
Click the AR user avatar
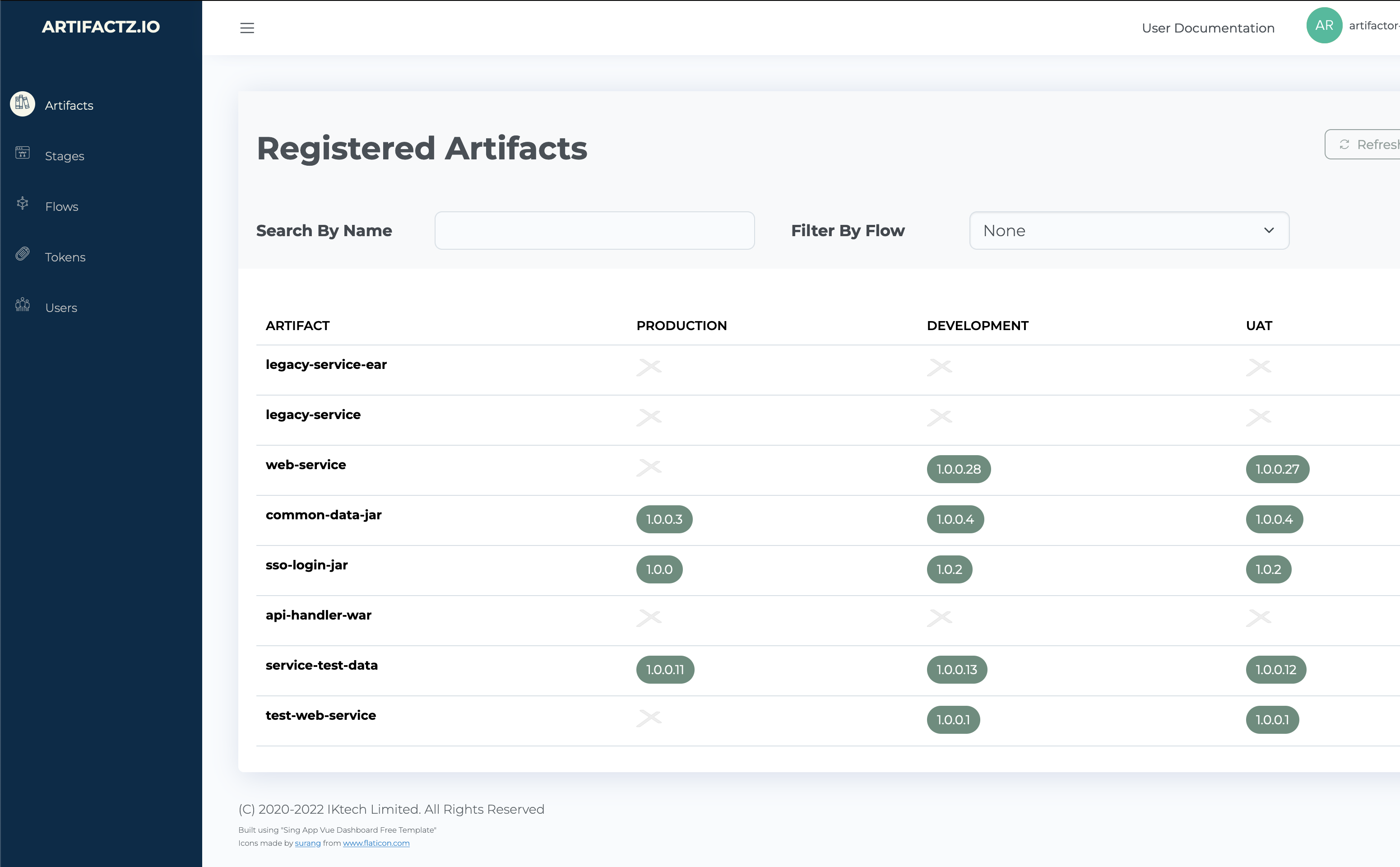[1324, 25]
